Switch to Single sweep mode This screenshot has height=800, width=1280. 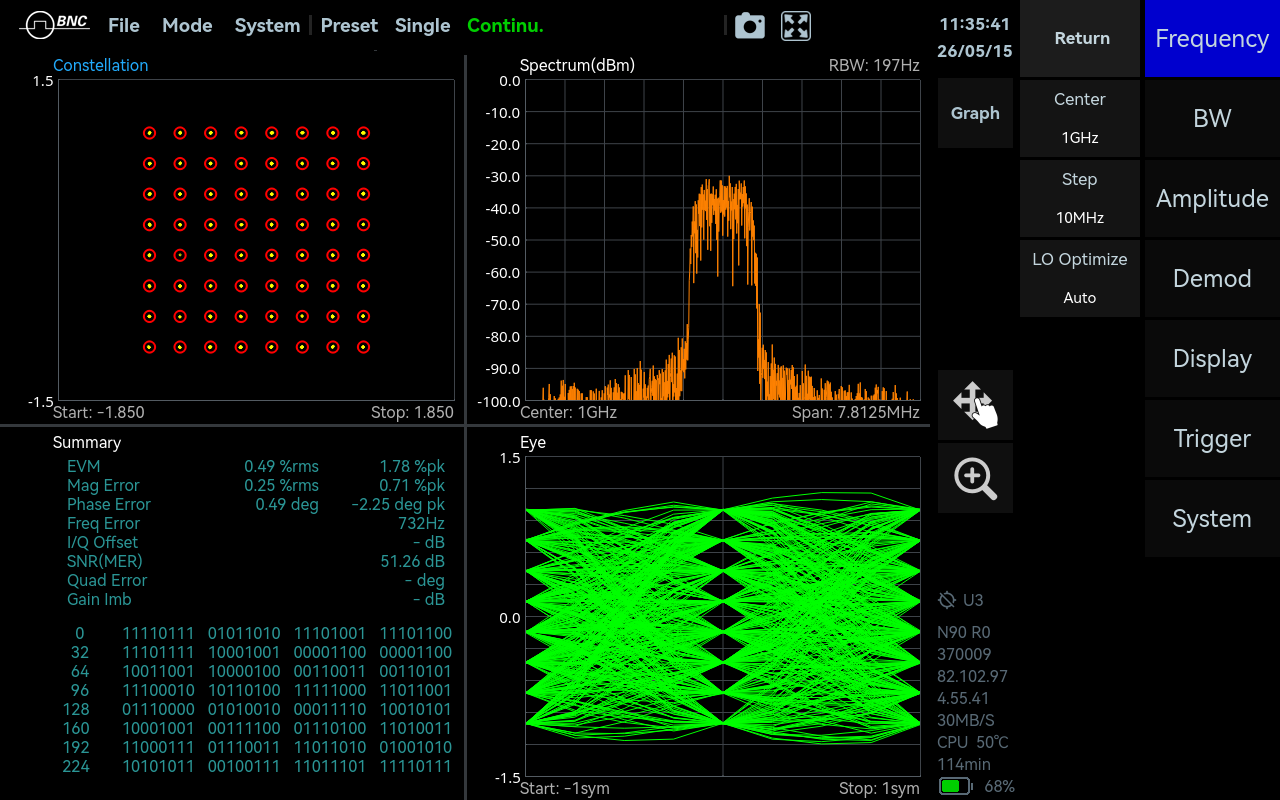click(x=422, y=26)
